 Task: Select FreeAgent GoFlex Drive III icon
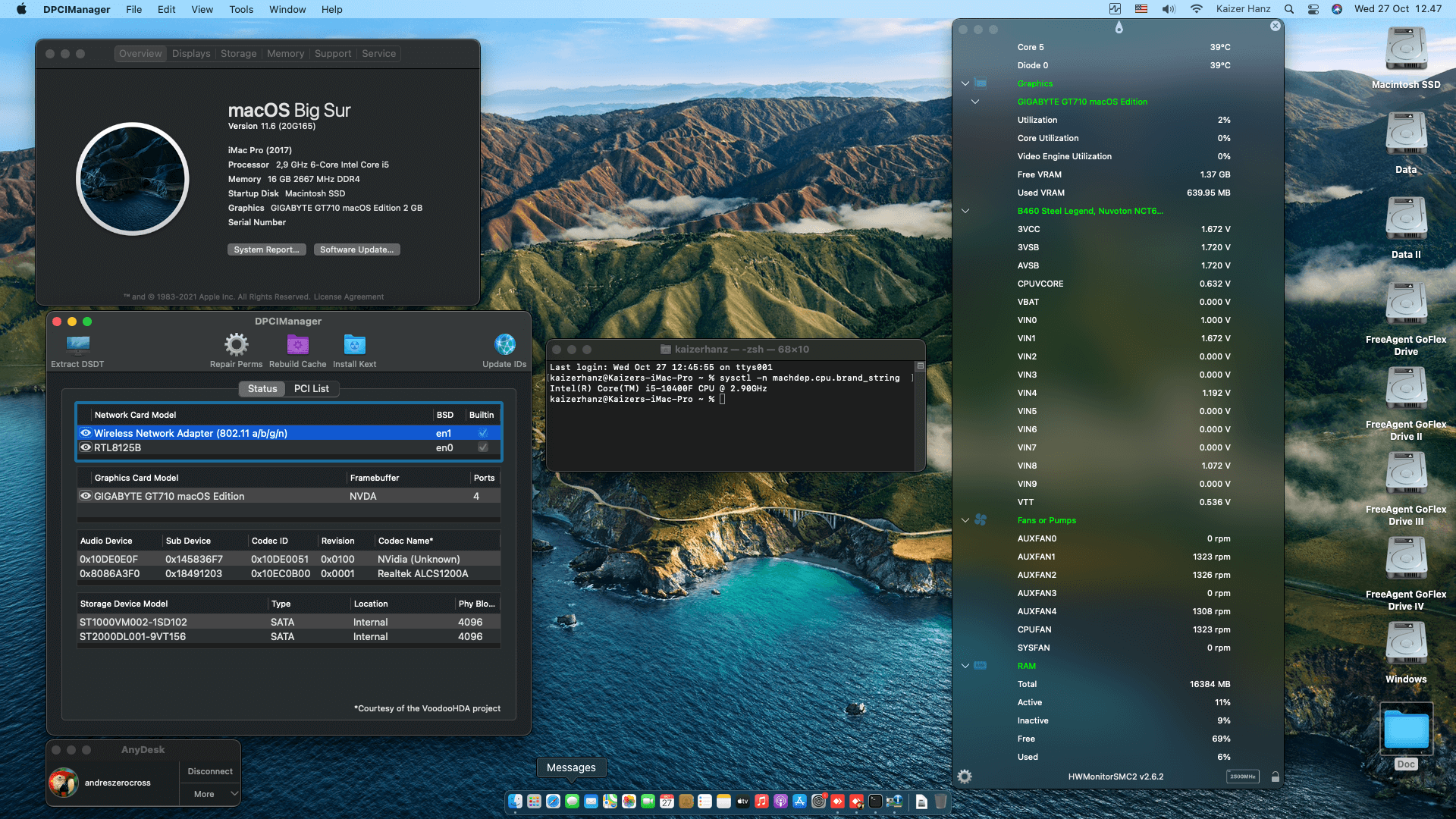(x=1406, y=475)
